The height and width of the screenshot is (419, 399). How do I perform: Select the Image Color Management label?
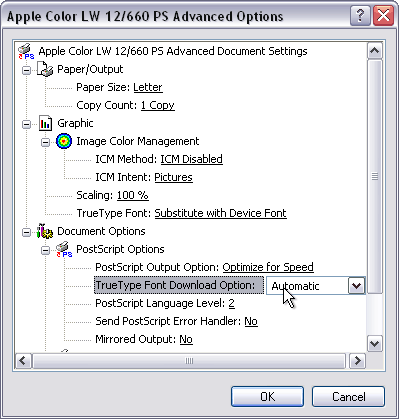click(x=138, y=141)
